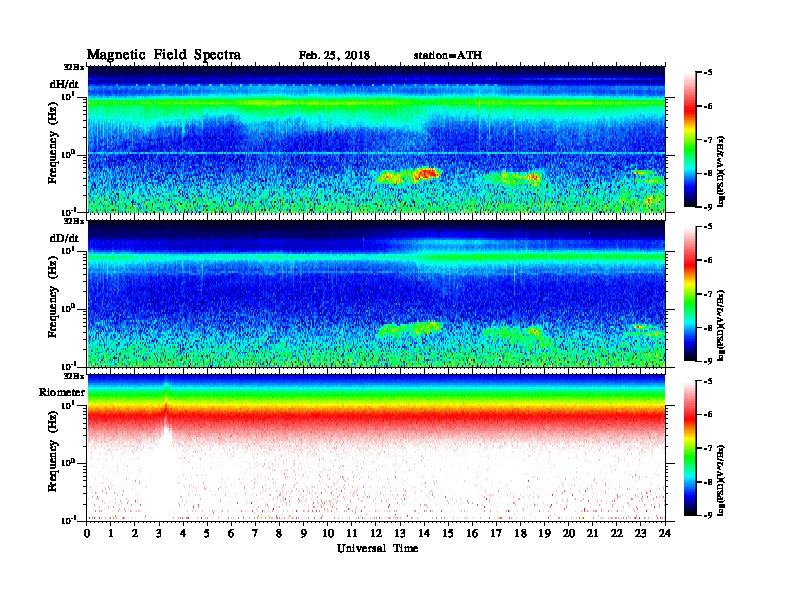Click the "-6" tick of dD/dt color scale
792x612 pixels.
[x=708, y=260]
